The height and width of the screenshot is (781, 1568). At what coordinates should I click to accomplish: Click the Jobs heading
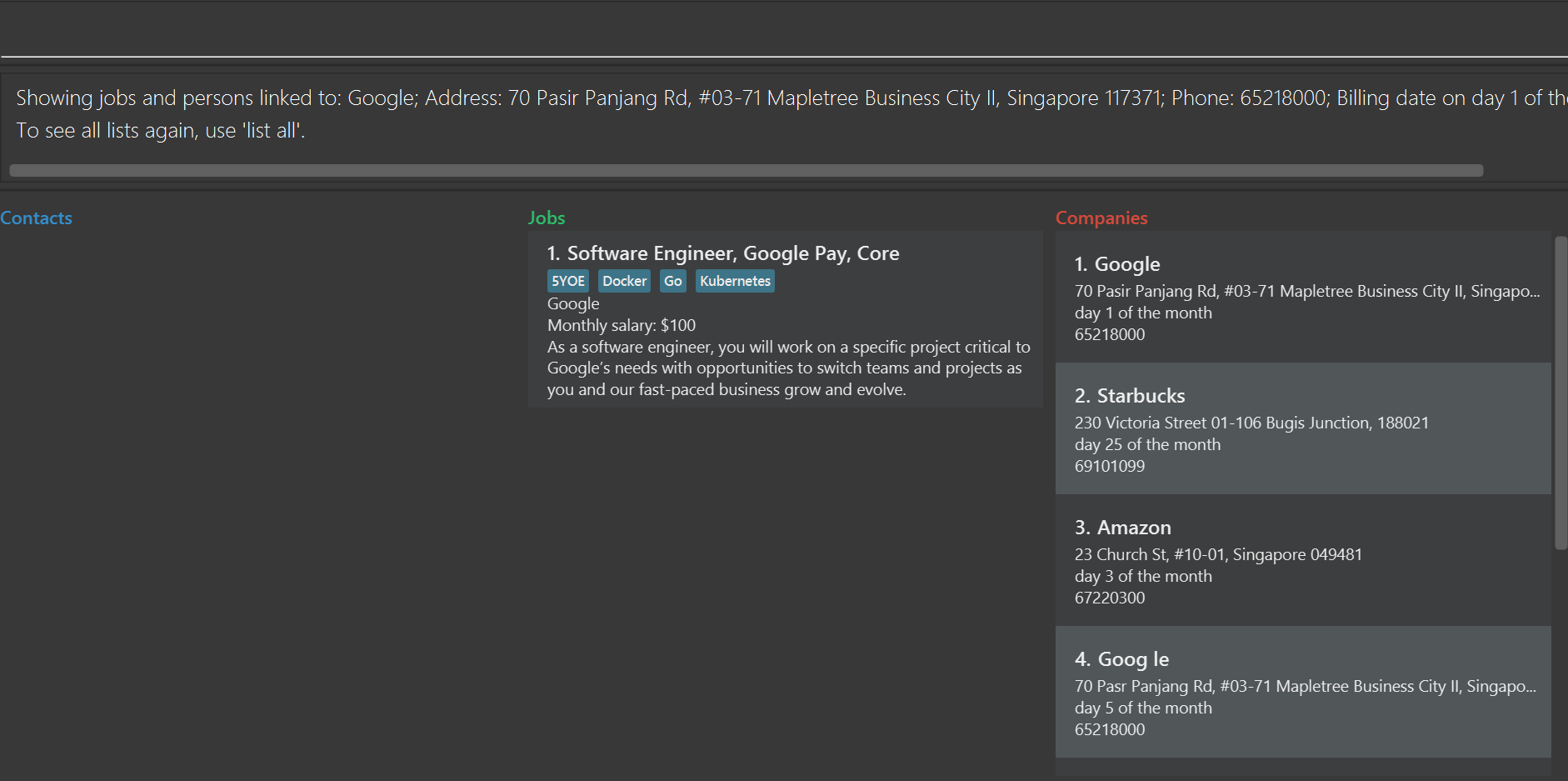coord(547,218)
